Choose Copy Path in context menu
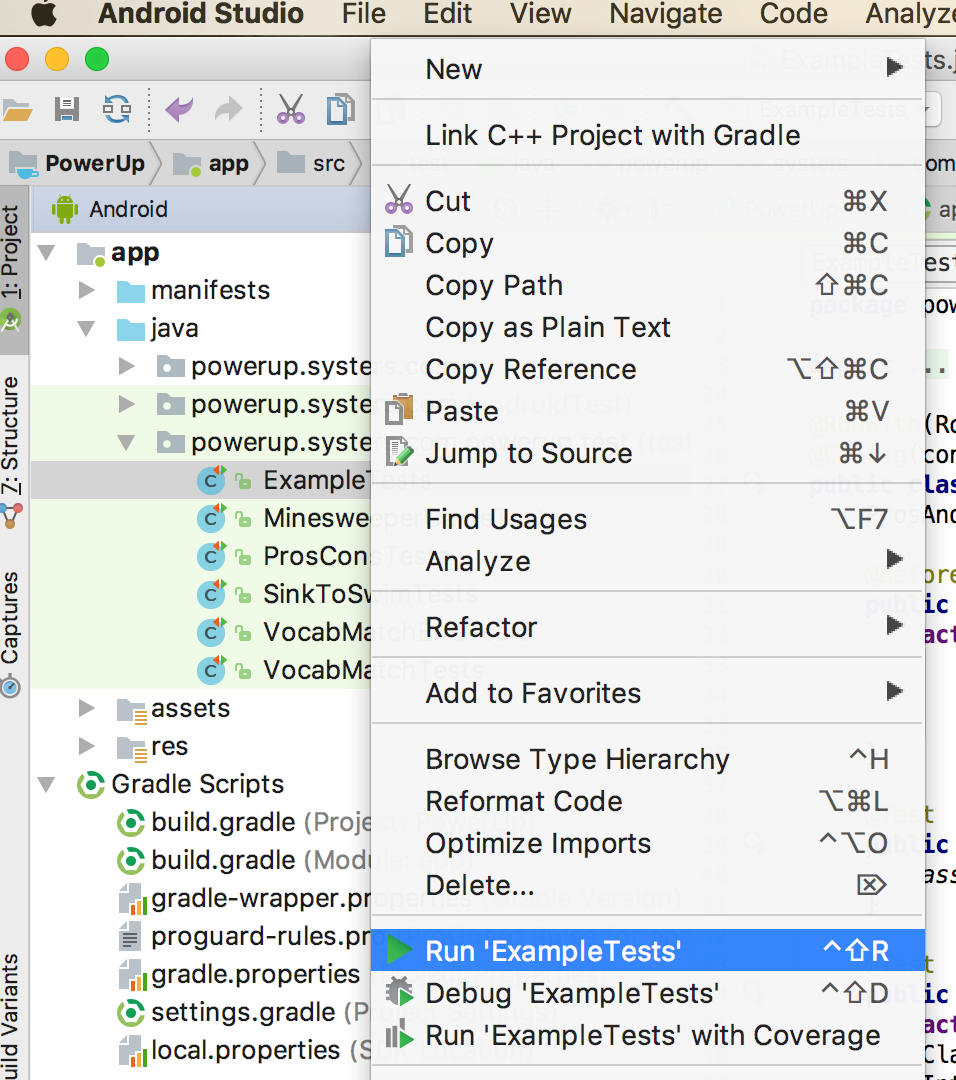 pyautogui.click(x=647, y=285)
